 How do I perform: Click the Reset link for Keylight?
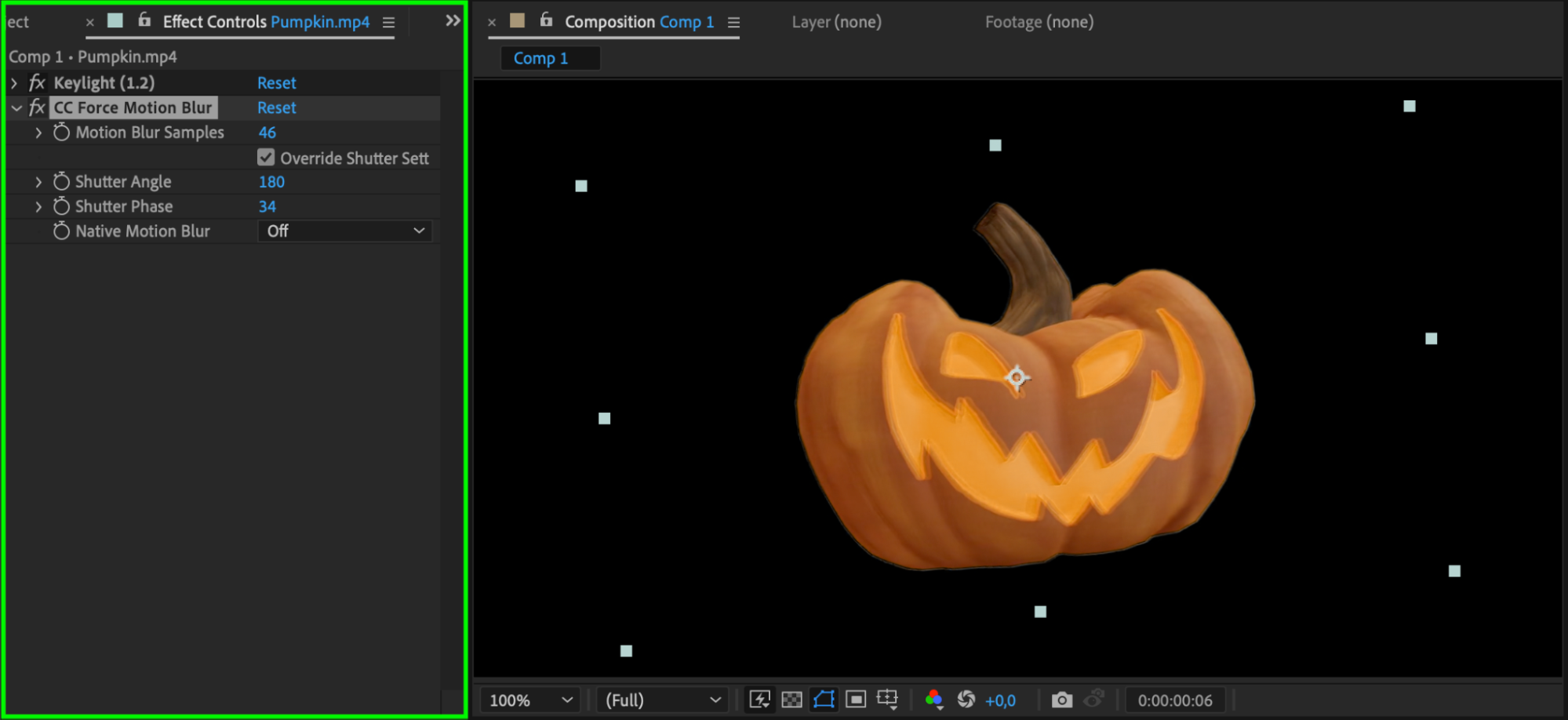pos(276,82)
